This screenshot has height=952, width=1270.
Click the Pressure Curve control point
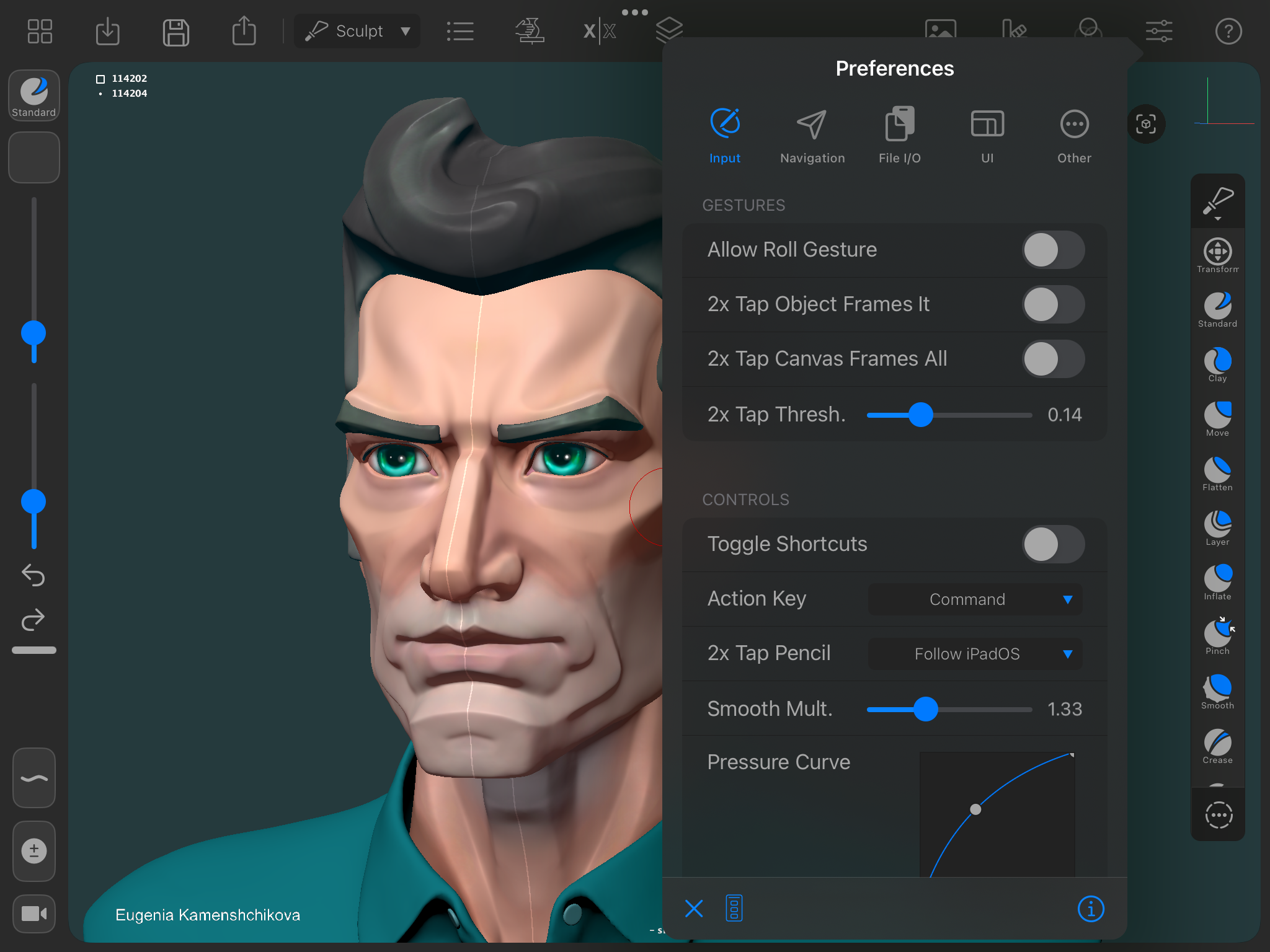pyautogui.click(x=975, y=809)
